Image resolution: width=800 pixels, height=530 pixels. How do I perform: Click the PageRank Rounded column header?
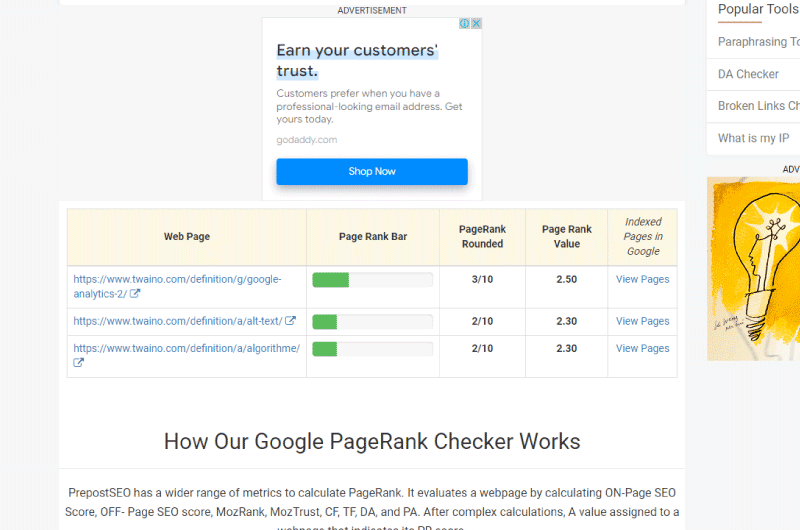(x=482, y=237)
